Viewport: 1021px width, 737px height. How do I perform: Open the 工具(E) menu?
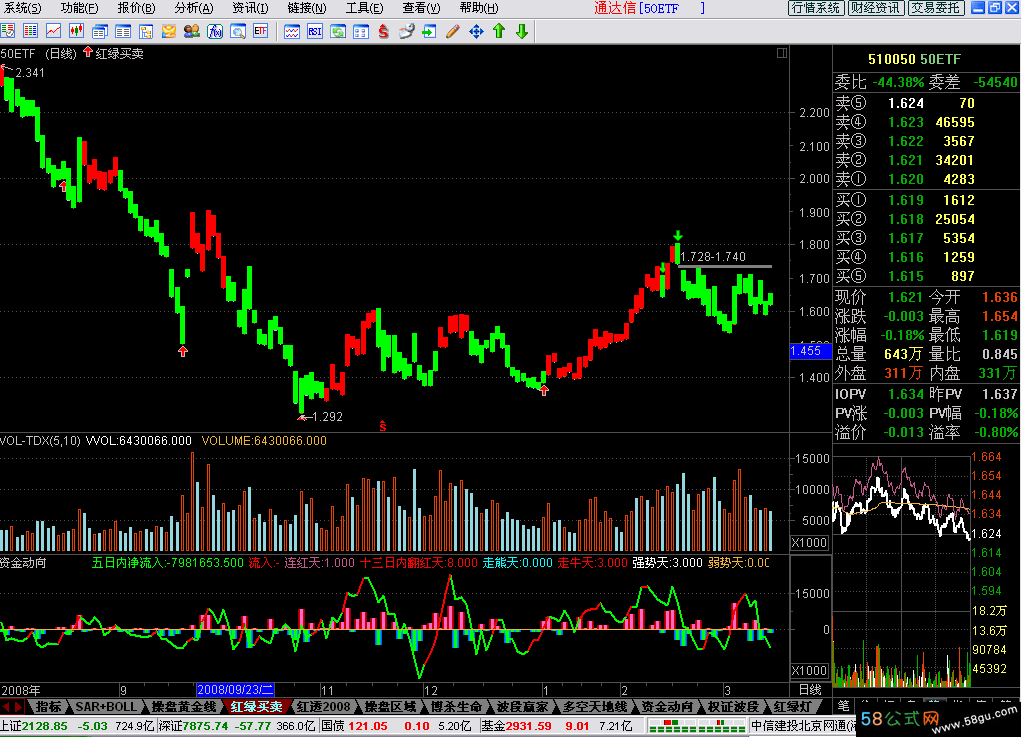364,8
